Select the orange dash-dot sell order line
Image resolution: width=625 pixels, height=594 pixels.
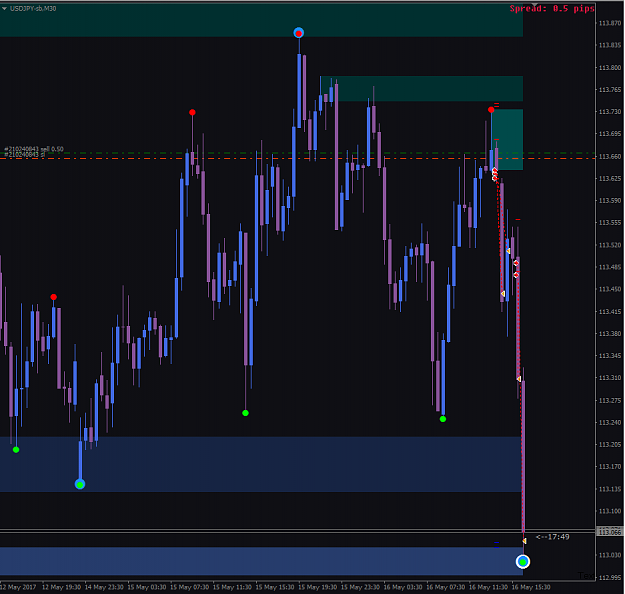297,159
